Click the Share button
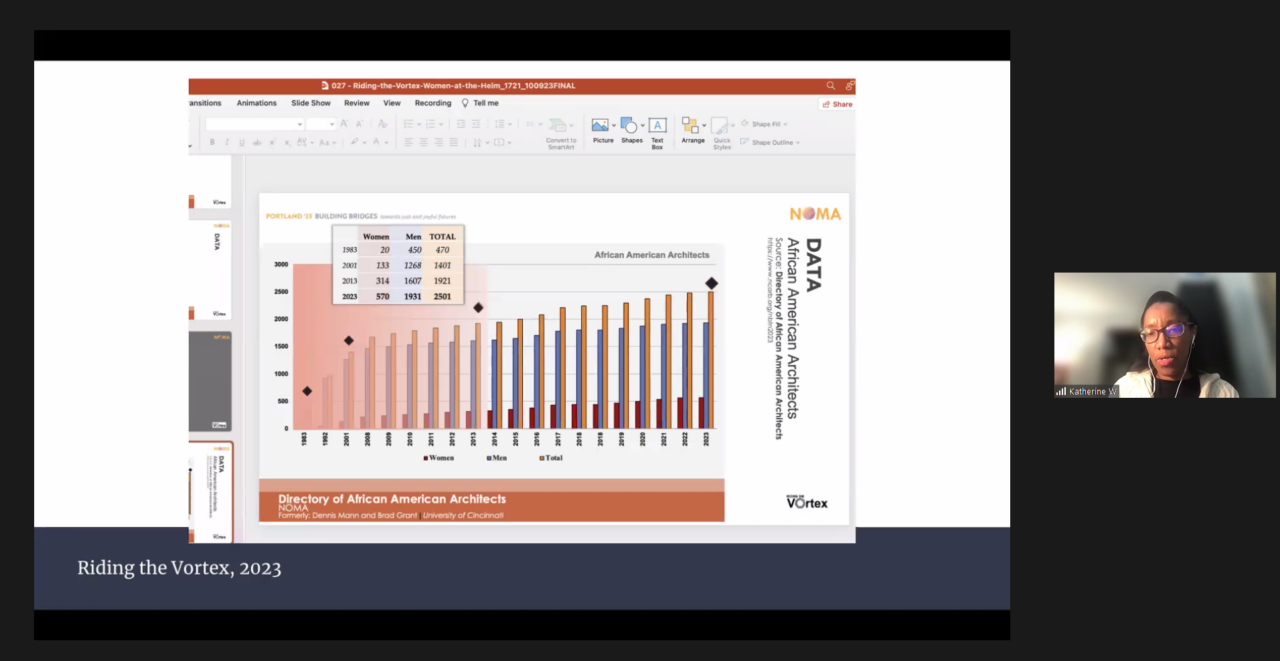Viewport: 1280px width, 661px height. click(x=837, y=104)
